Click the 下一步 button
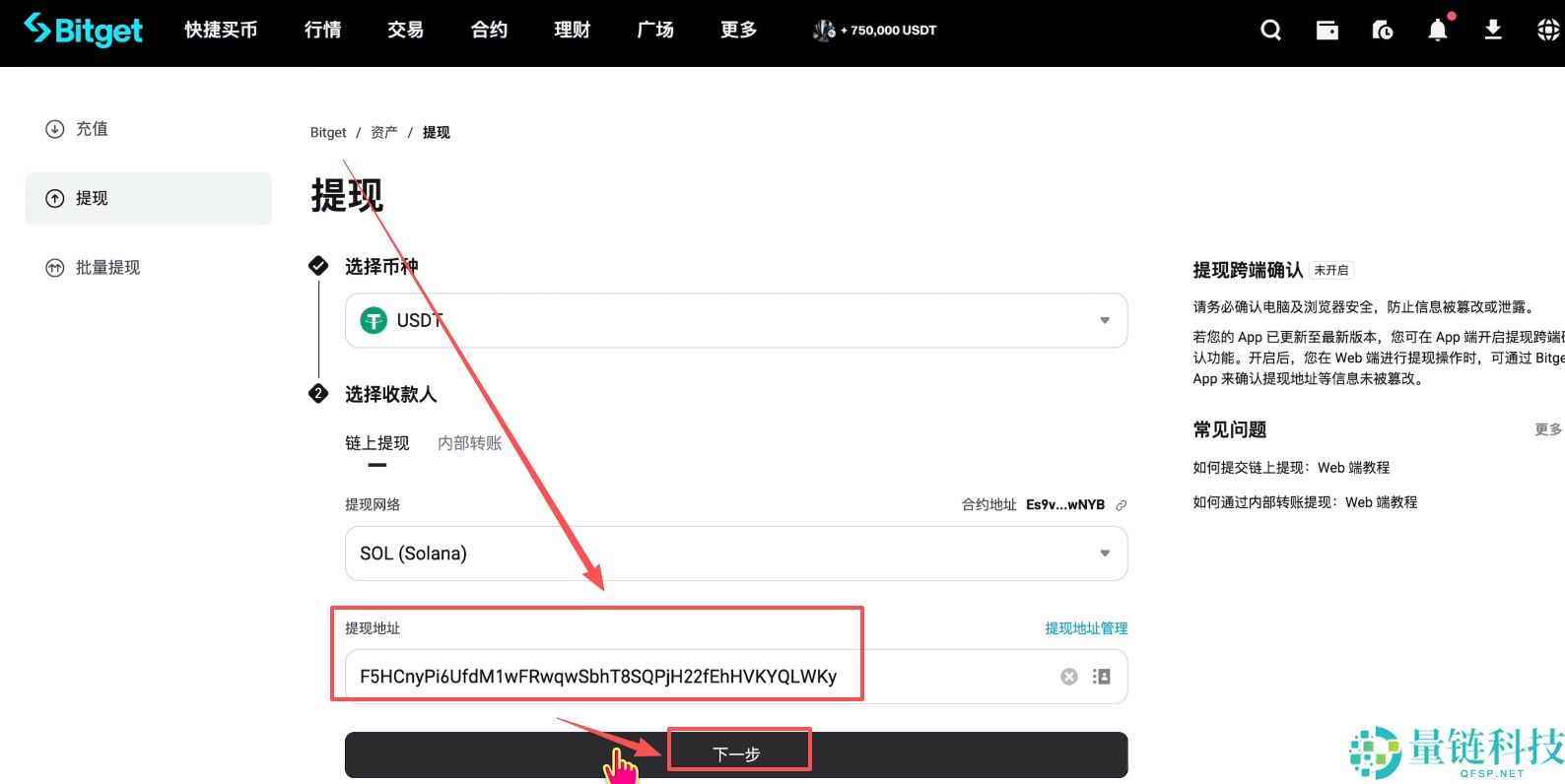The image size is (1565, 784). 736,754
